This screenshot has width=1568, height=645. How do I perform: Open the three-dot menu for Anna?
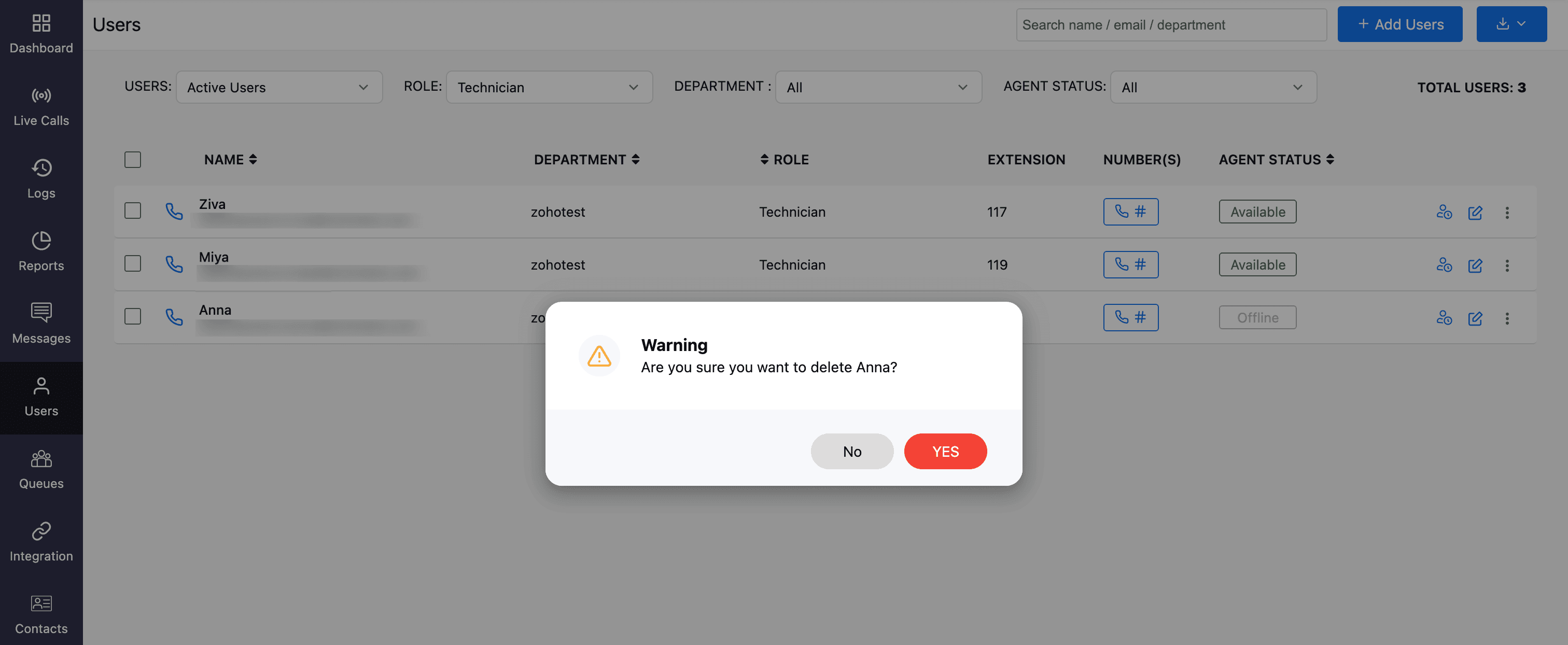pos(1506,318)
